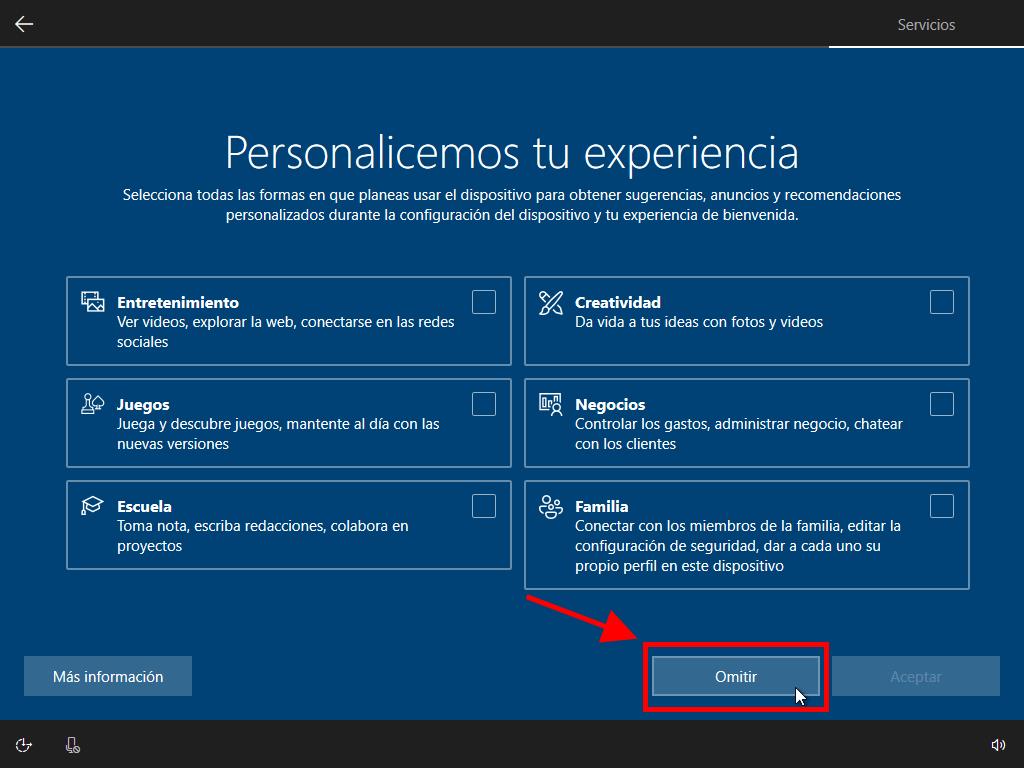This screenshot has width=1024, height=768.
Task: Toggle the Familia checkbox
Action: click(942, 506)
